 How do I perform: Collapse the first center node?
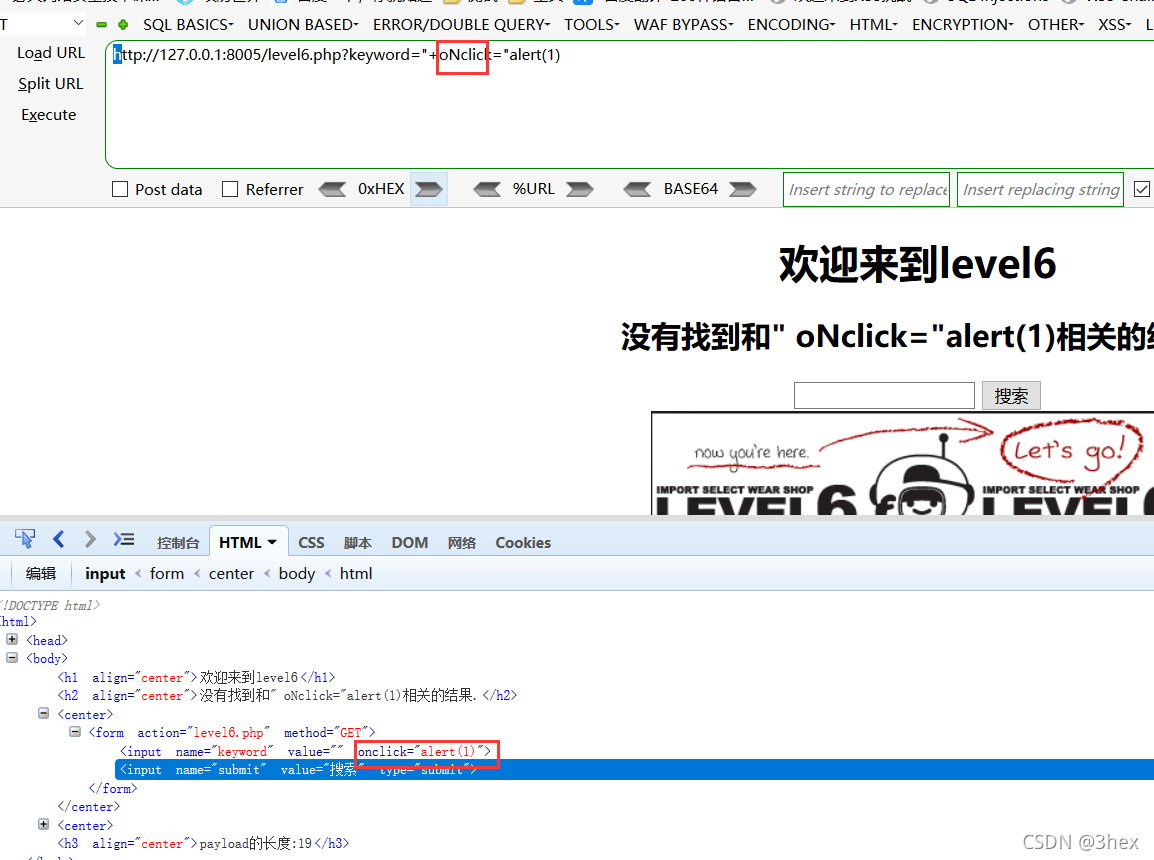pos(43,714)
